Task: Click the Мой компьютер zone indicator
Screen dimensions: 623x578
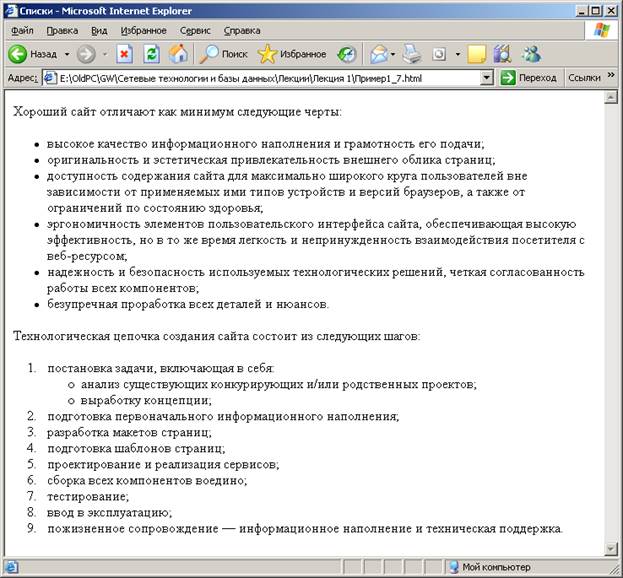Action: pyautogui.click(x=490, y=567)
